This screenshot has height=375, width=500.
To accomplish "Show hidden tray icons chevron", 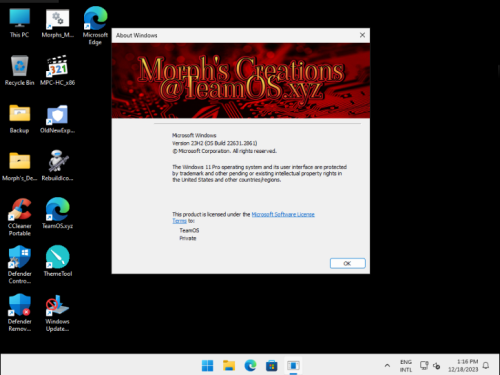I will (x=387, y=366).
